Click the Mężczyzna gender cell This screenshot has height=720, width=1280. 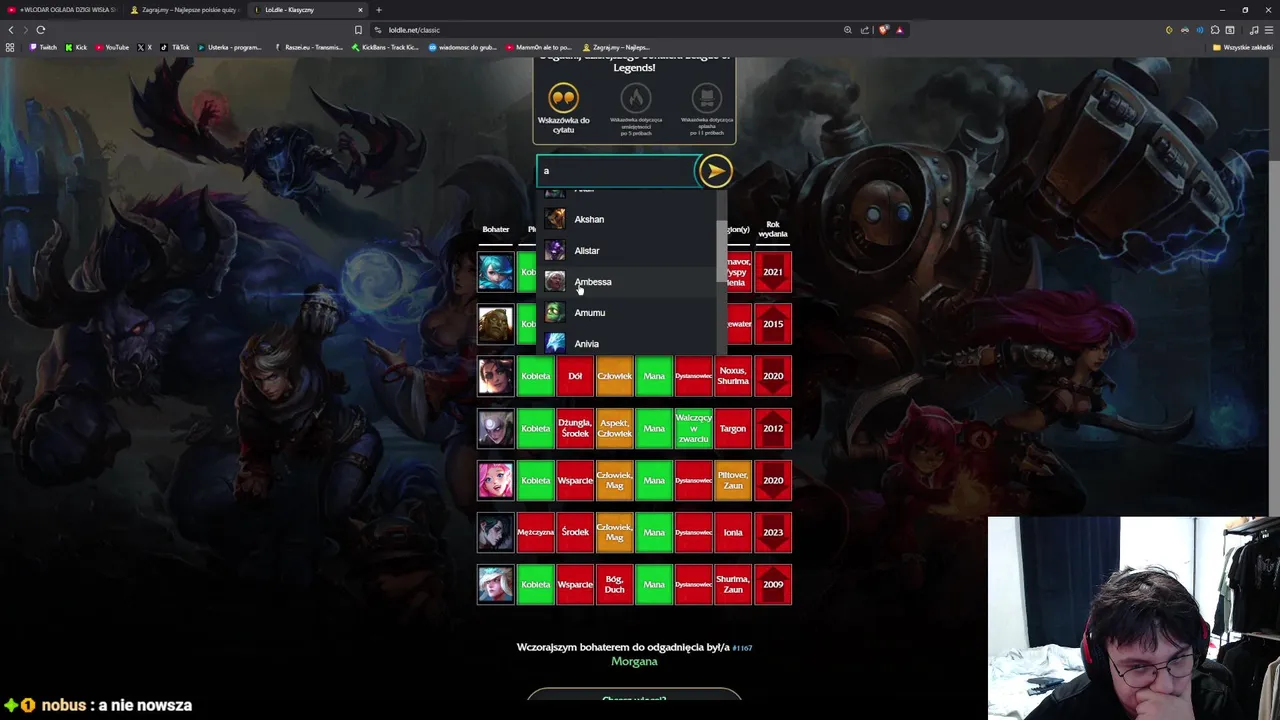(x=535, y=532)
